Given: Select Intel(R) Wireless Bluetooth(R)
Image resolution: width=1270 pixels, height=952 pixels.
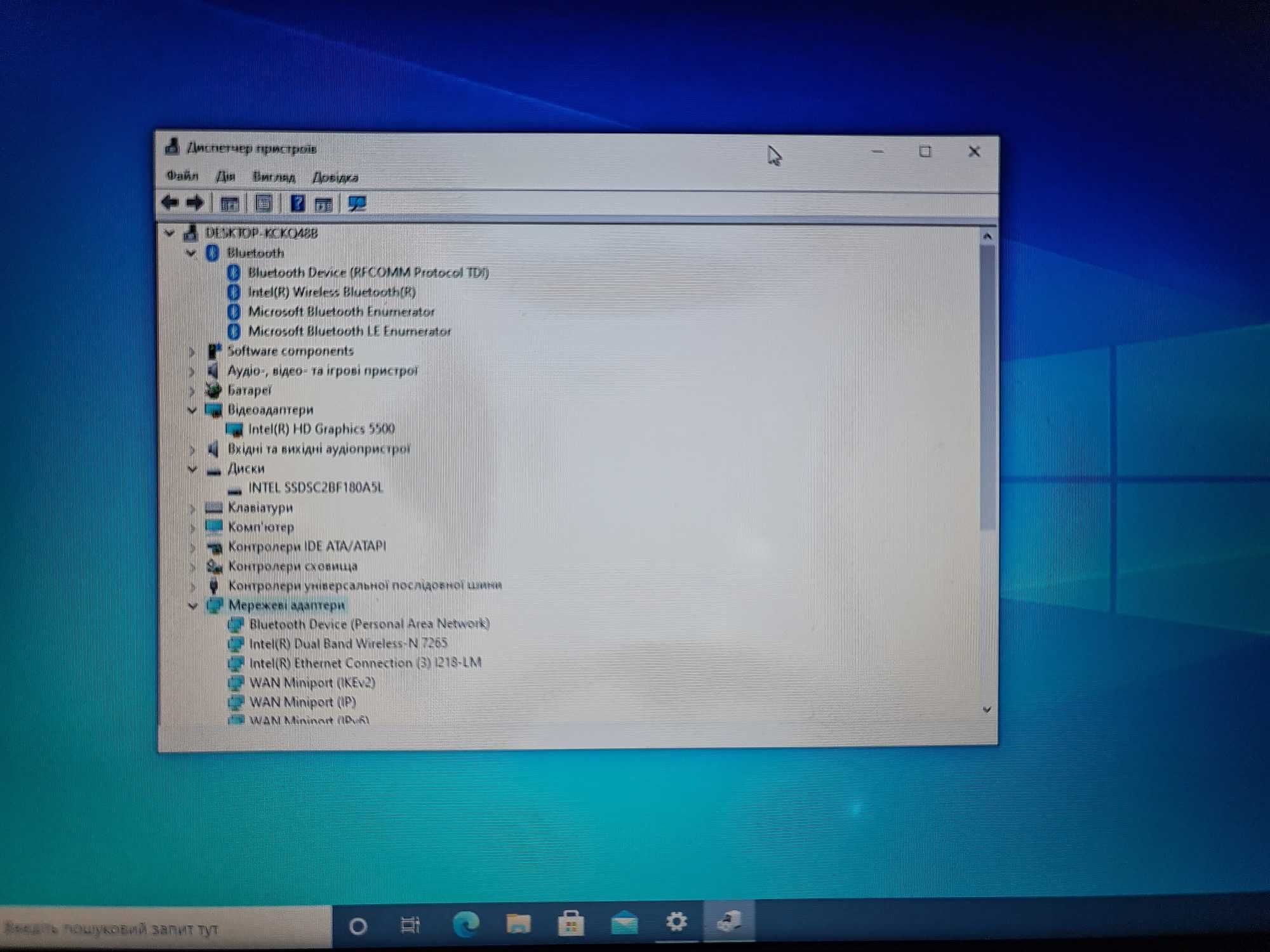Looking at the screenshot, I should pos(332,292).
